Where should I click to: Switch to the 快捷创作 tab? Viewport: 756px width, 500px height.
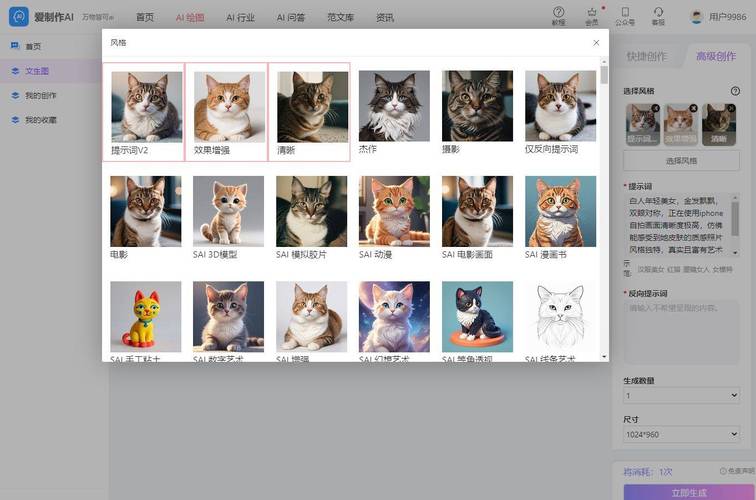click(646, 56)
